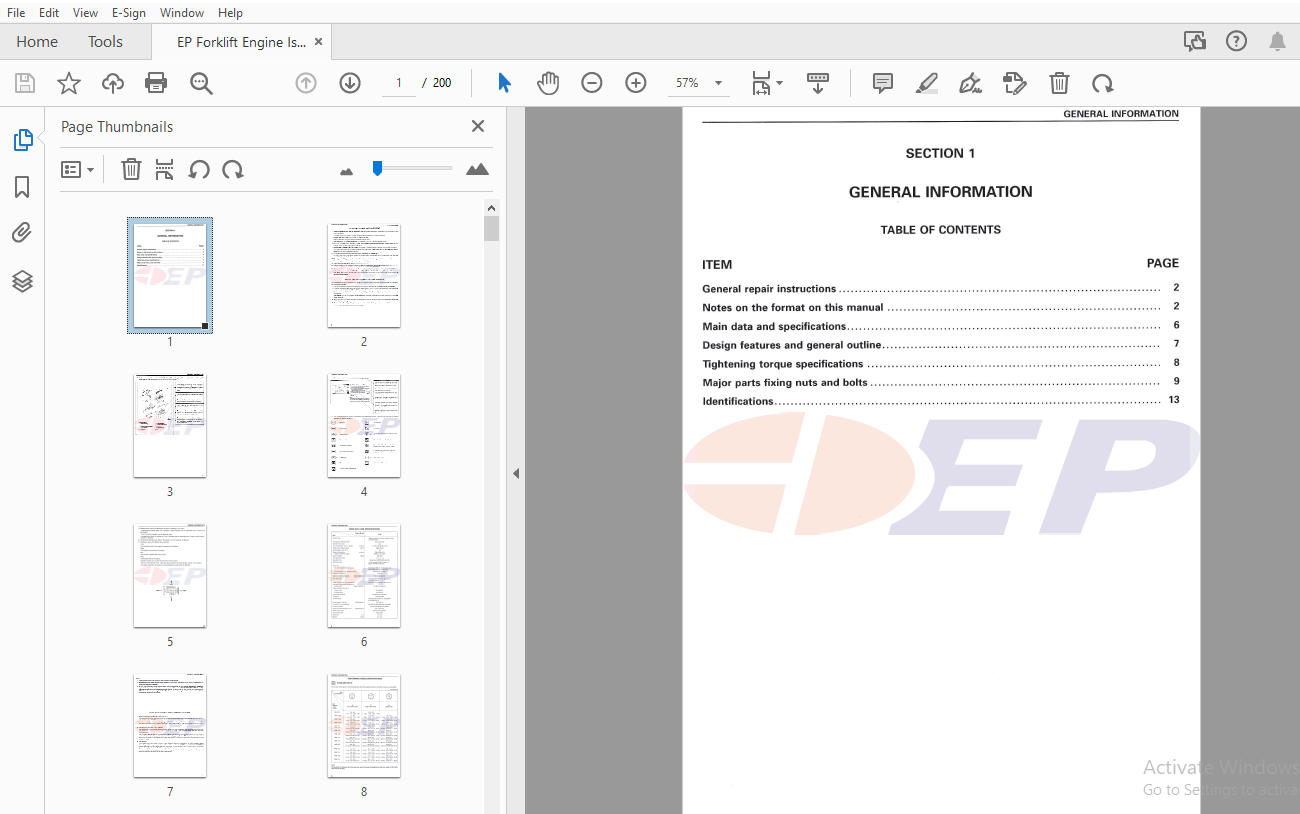Collapse the navigation pane arrow
Screen dimensions: 1300x814
(x=516, y=473)
